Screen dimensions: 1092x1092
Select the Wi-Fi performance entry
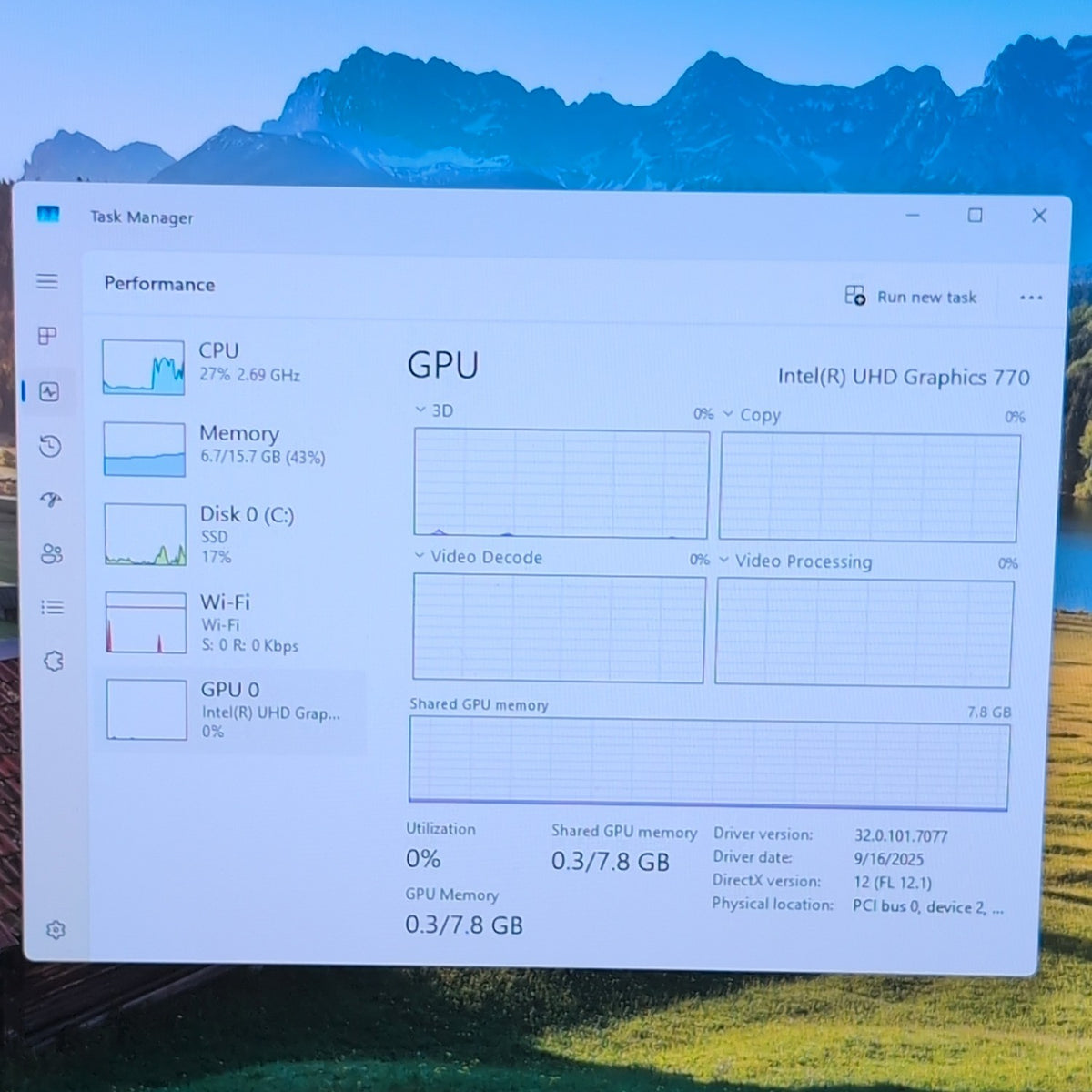pyautogui.click(x=232, y=622)
